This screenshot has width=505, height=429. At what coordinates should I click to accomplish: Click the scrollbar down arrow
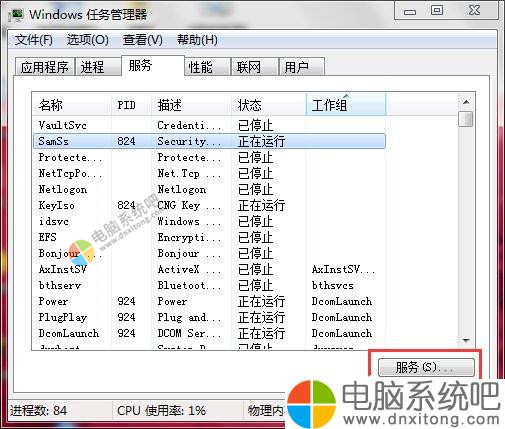tap(466, 340)
